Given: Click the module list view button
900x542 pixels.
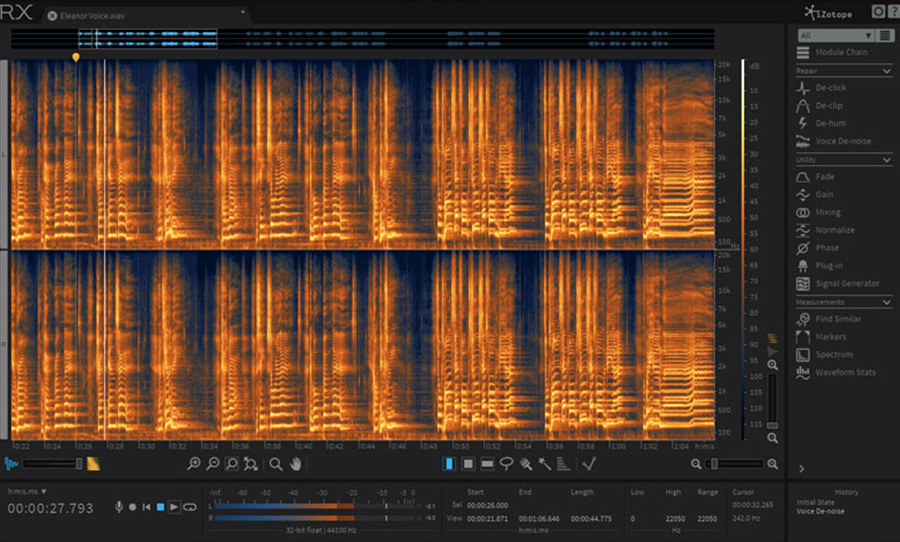Looking at the screenshot, I should tap(885, 36).
